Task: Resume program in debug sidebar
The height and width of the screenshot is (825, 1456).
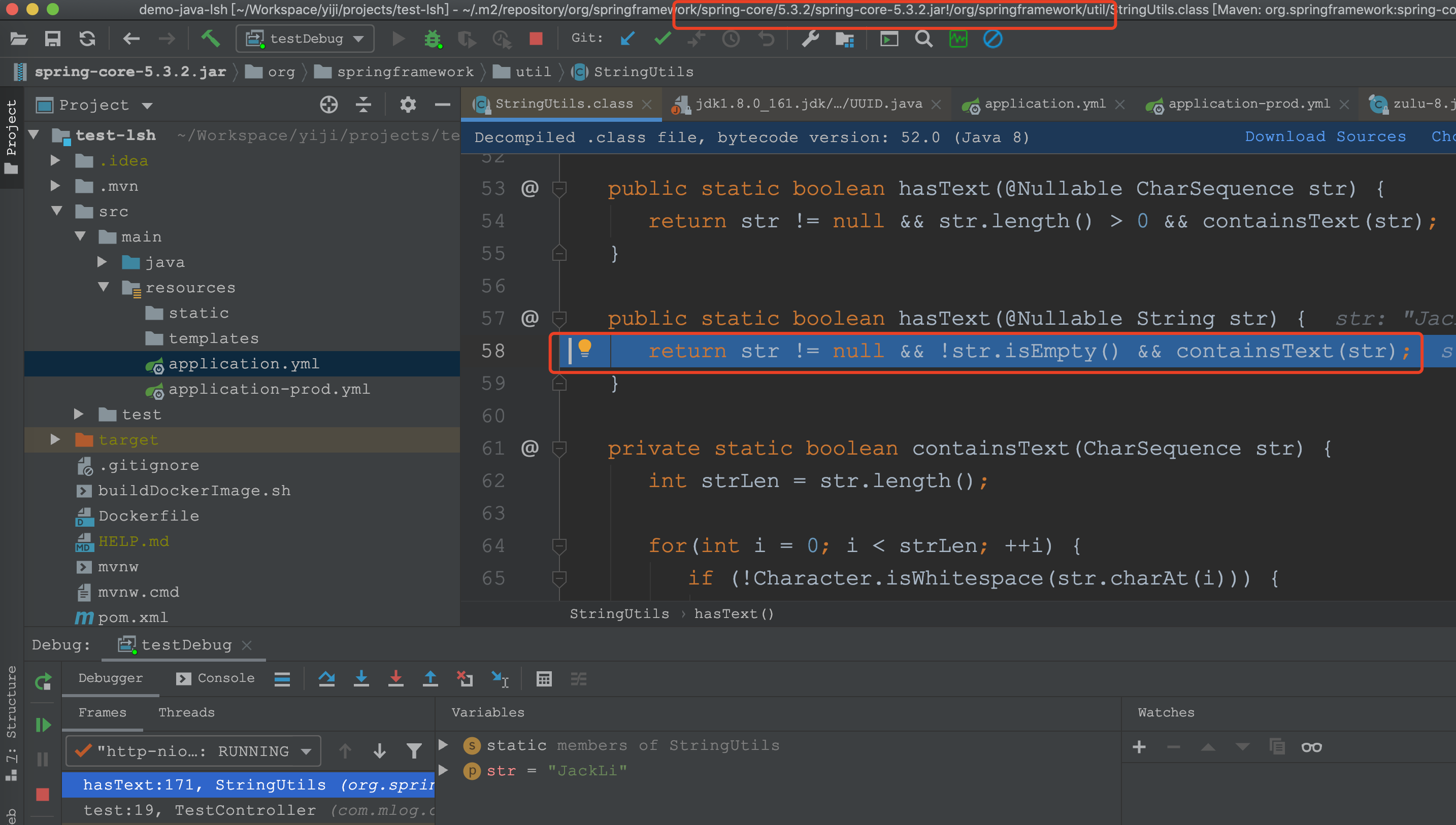Action: tap(43, 725)
